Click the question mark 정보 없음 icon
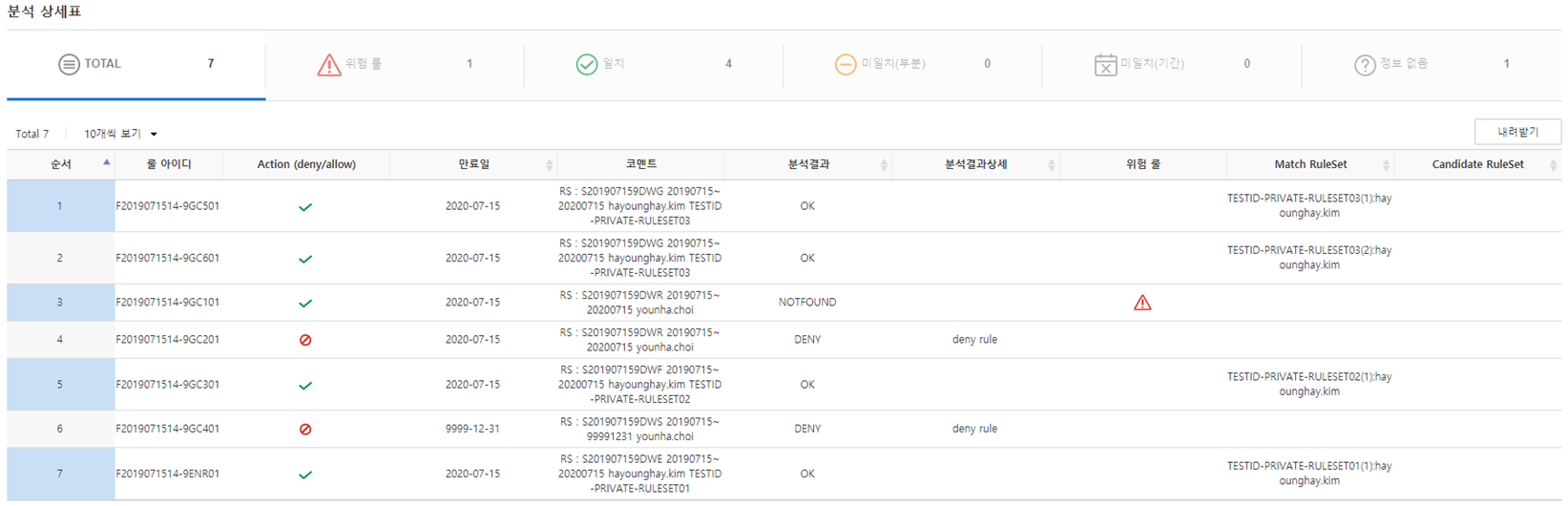1568x506 pixels. point(1365,65)
